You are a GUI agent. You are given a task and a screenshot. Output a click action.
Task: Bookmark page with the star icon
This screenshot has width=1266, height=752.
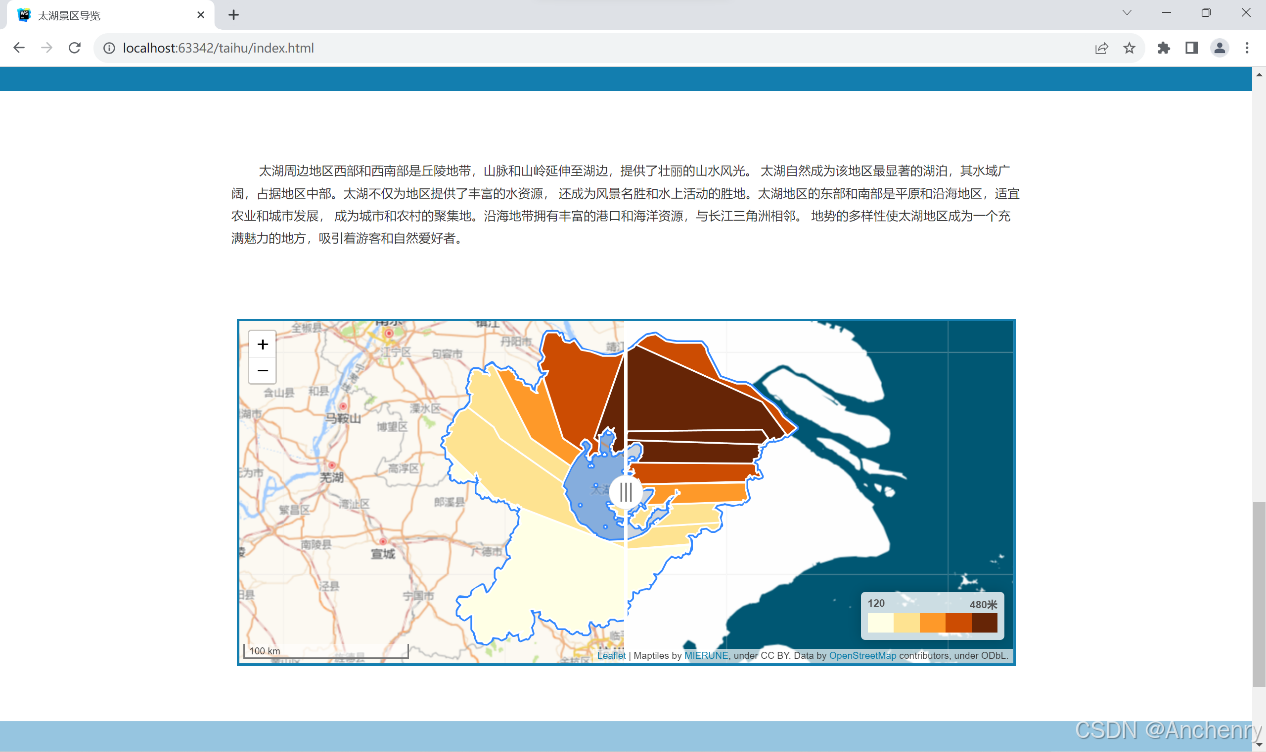click(x=1129, y=47)
